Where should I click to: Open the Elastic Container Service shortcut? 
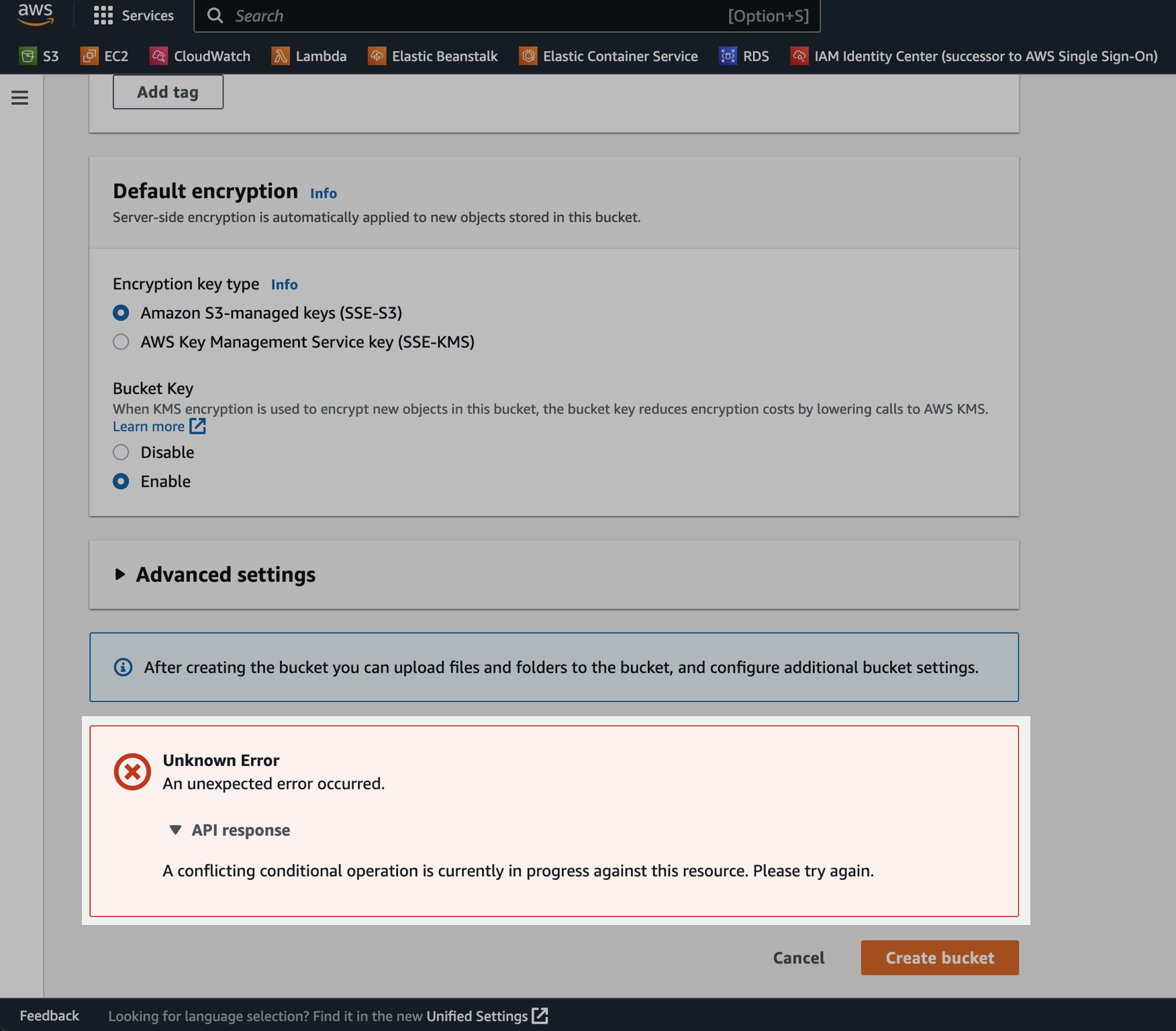[609, 56]
